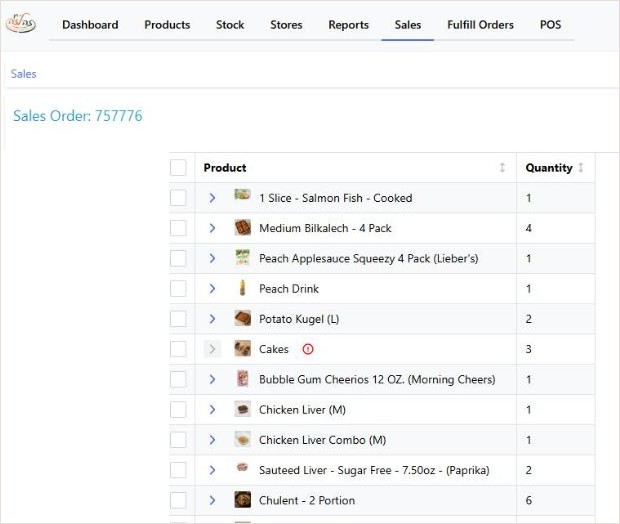The image size is (620, 524).
Task: Click the product name Chicken Liver (M)
Action: pos(302,410)
